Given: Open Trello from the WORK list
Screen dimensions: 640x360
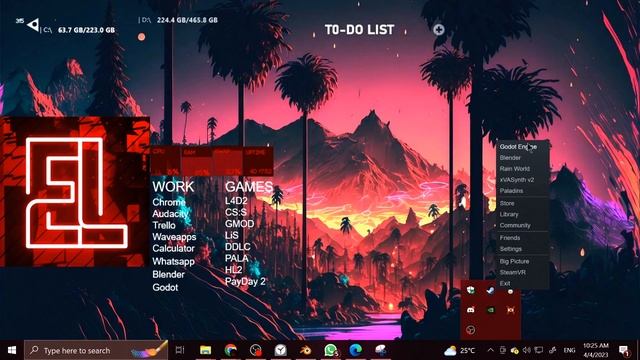Looking at the screenshot, I should (x=164, y=225).
